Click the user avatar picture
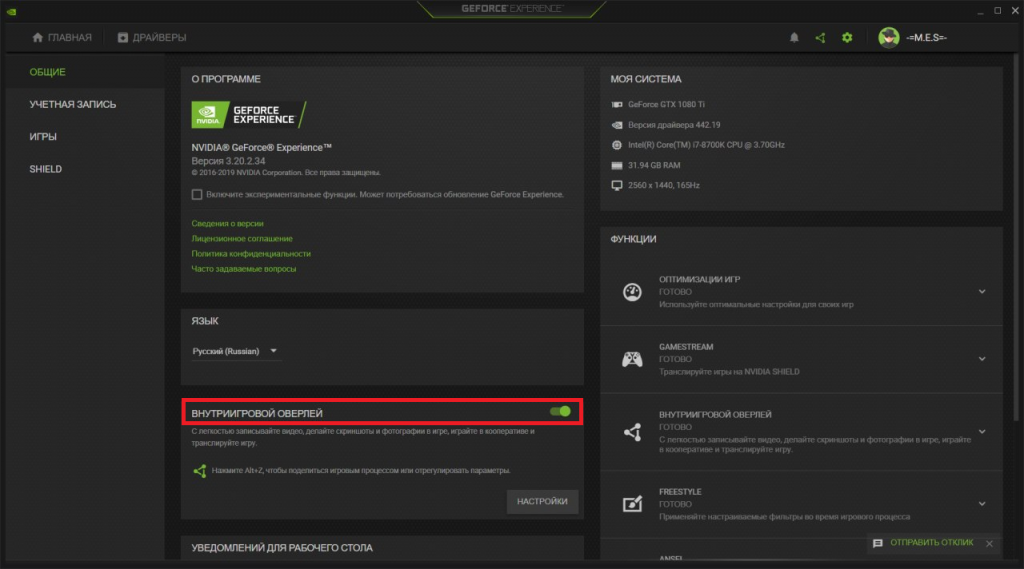The width and height of the screenshot is (1024, 569). point(889,38)
